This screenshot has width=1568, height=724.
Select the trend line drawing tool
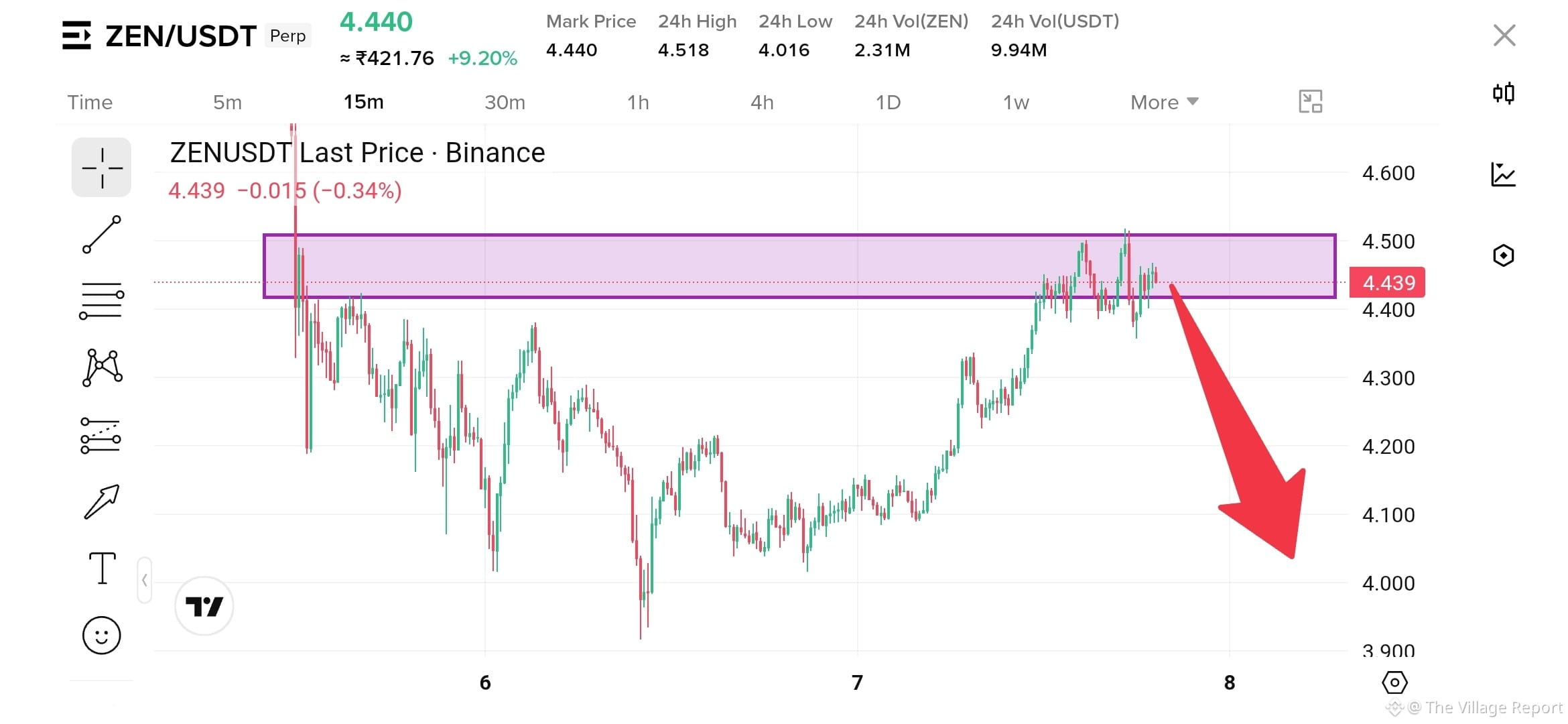pos(102,235)
